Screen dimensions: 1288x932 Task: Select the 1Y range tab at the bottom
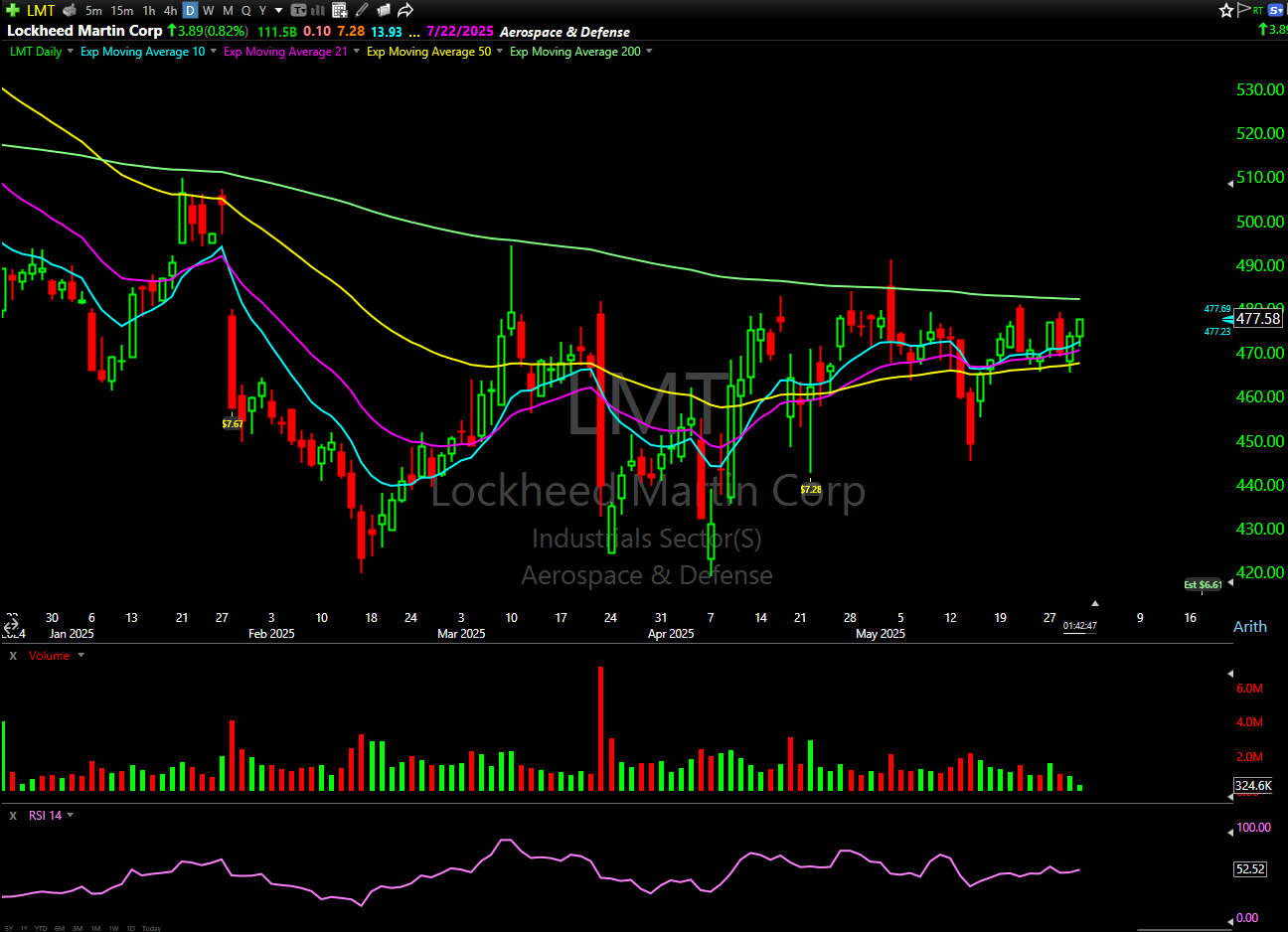[x=24, y=928]
